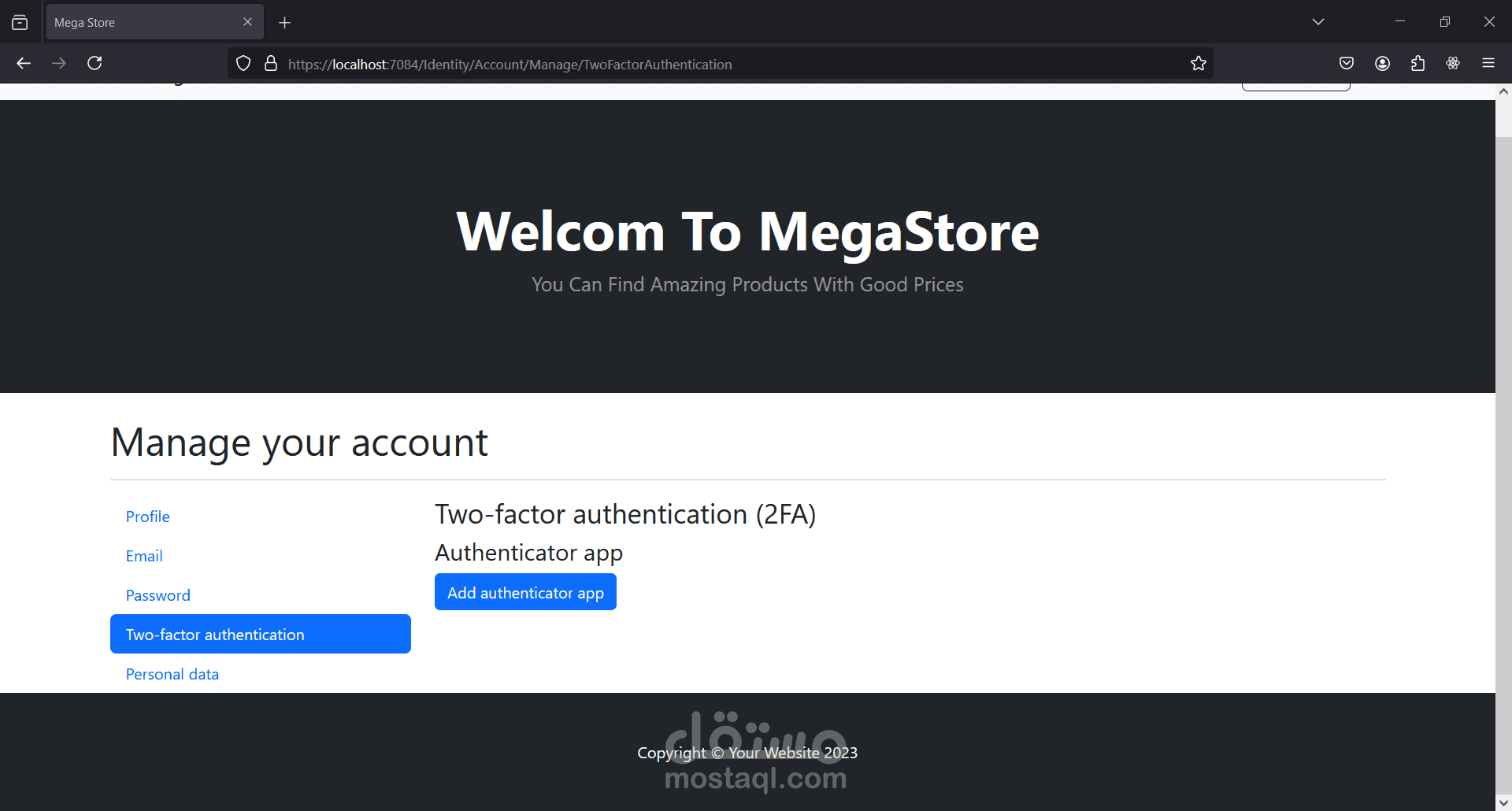Click the Add authenticator app button

[x=525, y=592]
